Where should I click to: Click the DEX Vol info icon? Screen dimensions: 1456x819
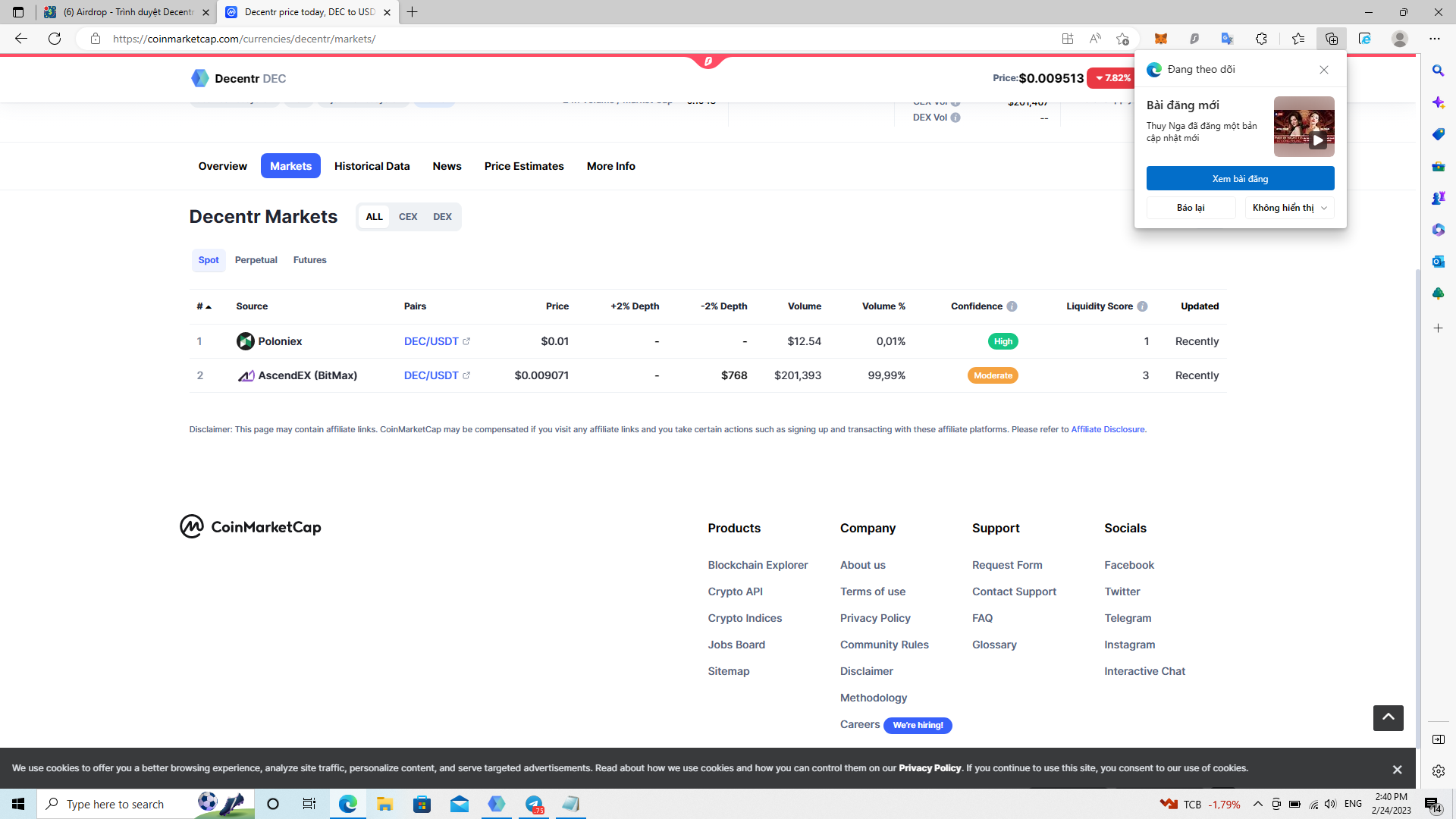tap(955, 118)
